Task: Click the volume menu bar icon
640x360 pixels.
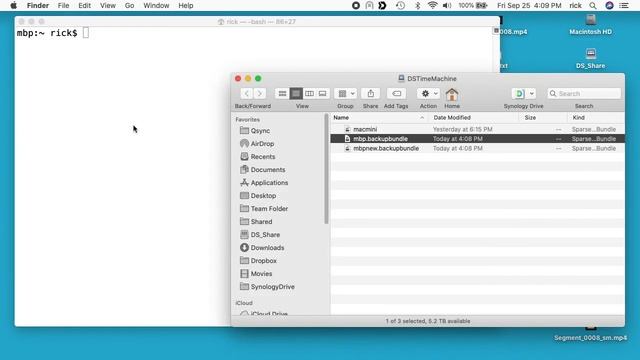Action: (447, 6)
